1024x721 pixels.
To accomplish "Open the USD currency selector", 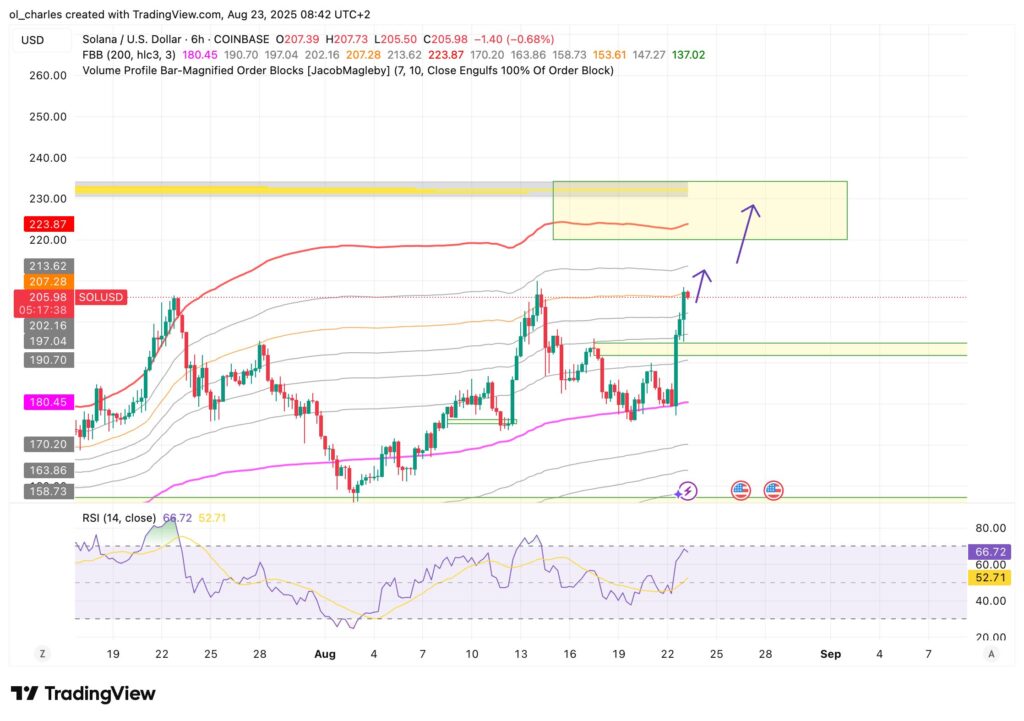I will [x=33, y=41].
